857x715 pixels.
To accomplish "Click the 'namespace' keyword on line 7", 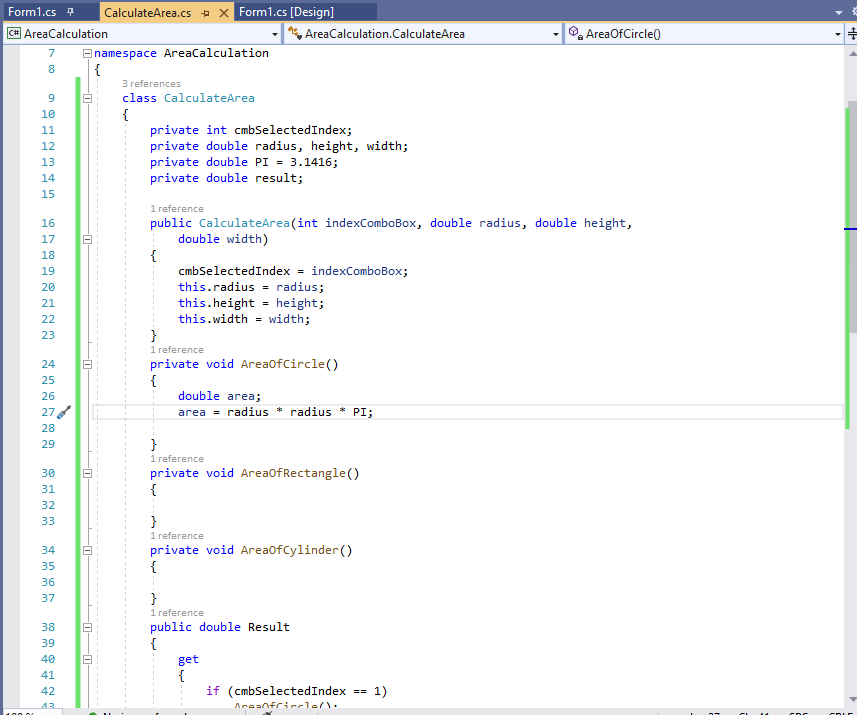I will pos(125,54).
